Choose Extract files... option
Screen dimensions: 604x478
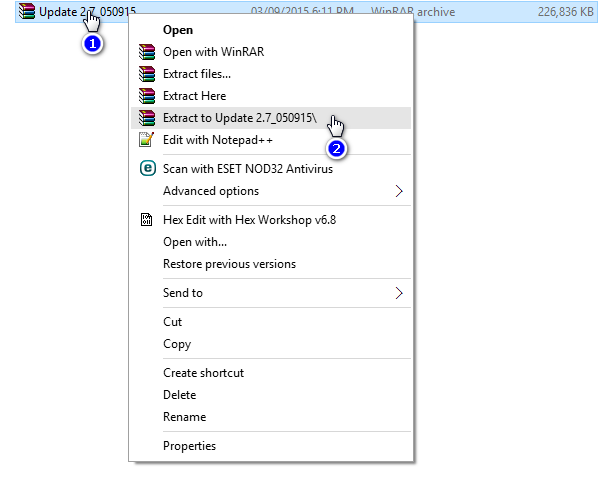click(x=271, y=74)
